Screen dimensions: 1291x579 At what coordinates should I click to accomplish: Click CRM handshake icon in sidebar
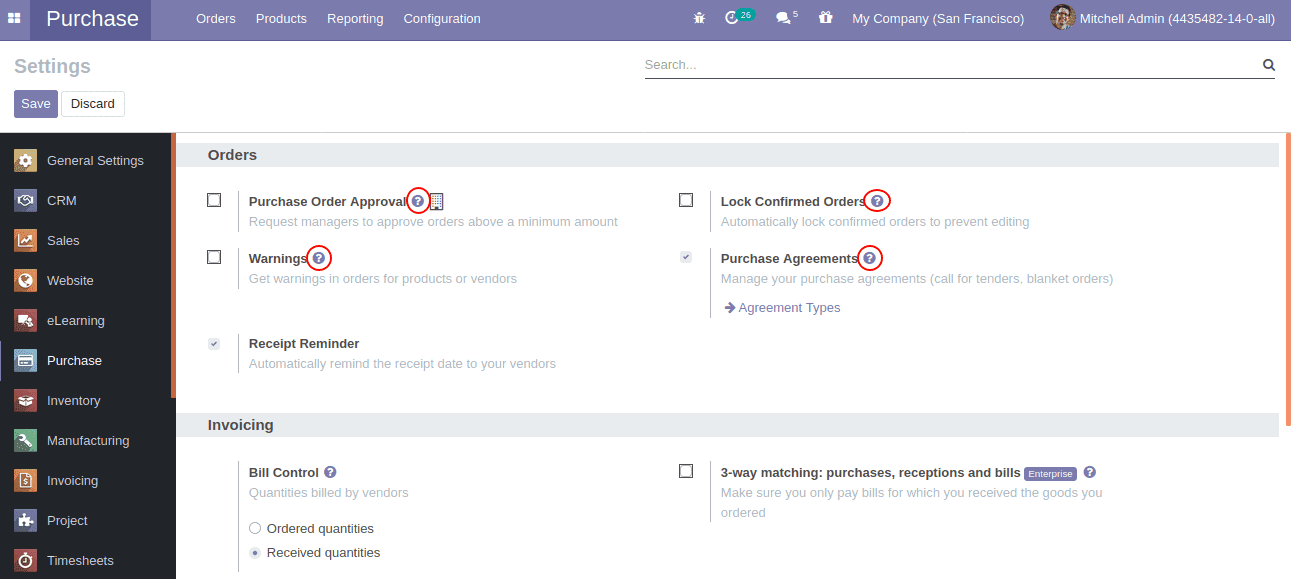26,200
